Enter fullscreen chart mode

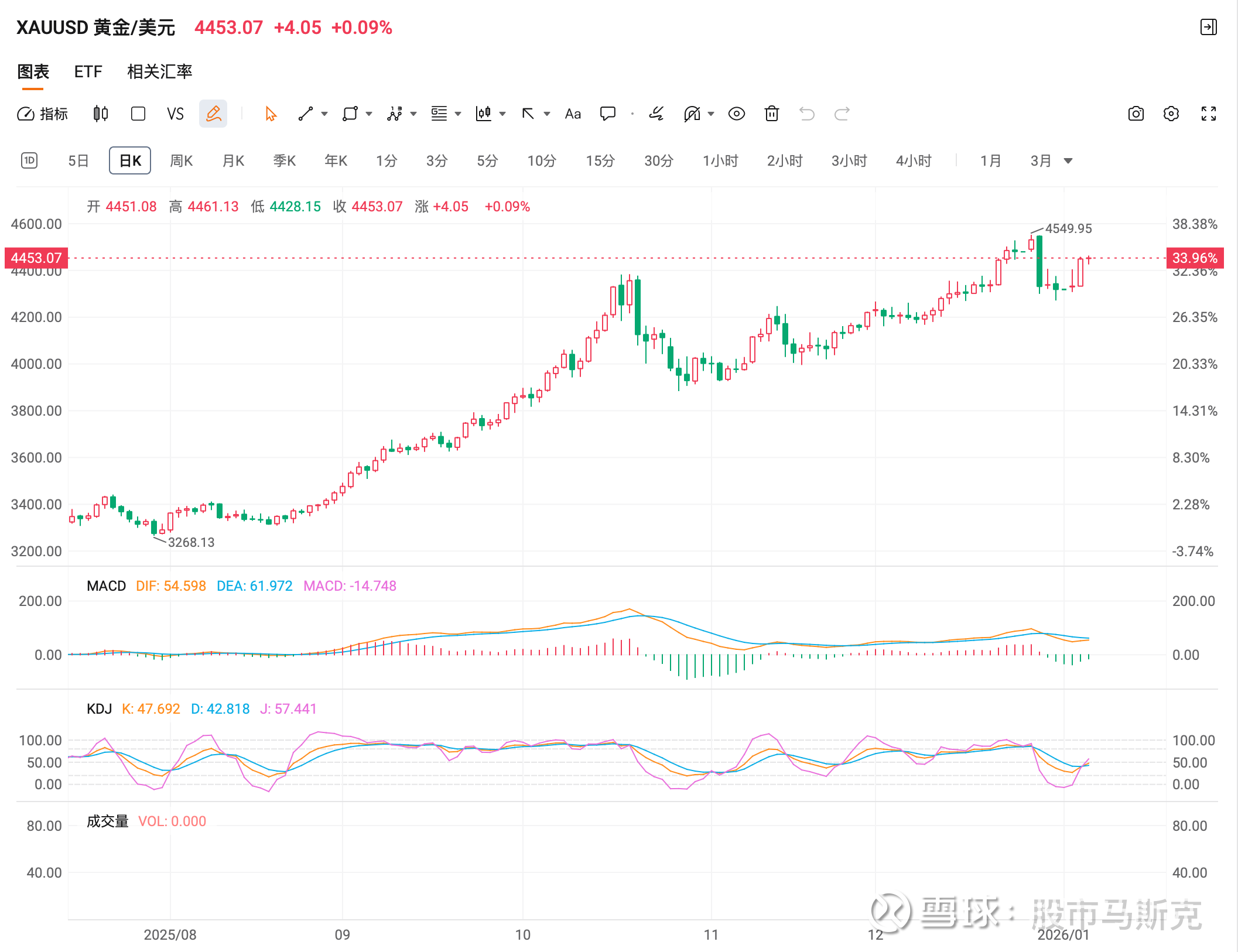1208,114
